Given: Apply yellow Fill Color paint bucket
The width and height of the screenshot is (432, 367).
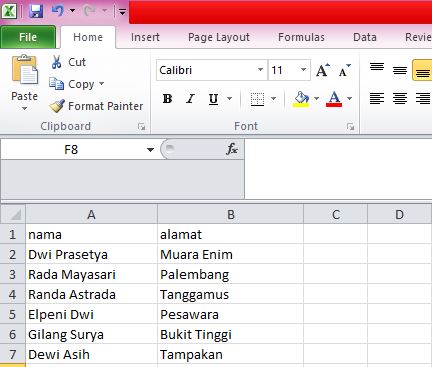Looking at the screenshot, I should tap(301, 99).
